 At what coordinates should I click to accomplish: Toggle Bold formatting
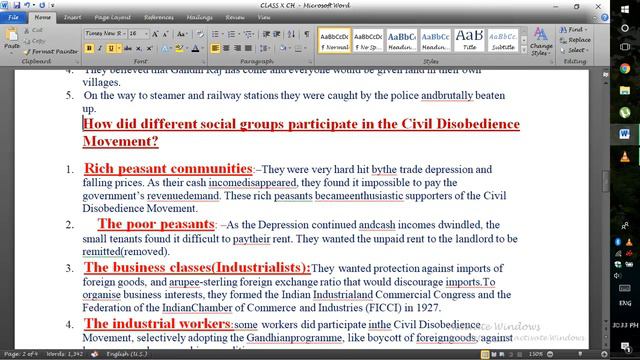pyautogui.click(x=89, y=48)
